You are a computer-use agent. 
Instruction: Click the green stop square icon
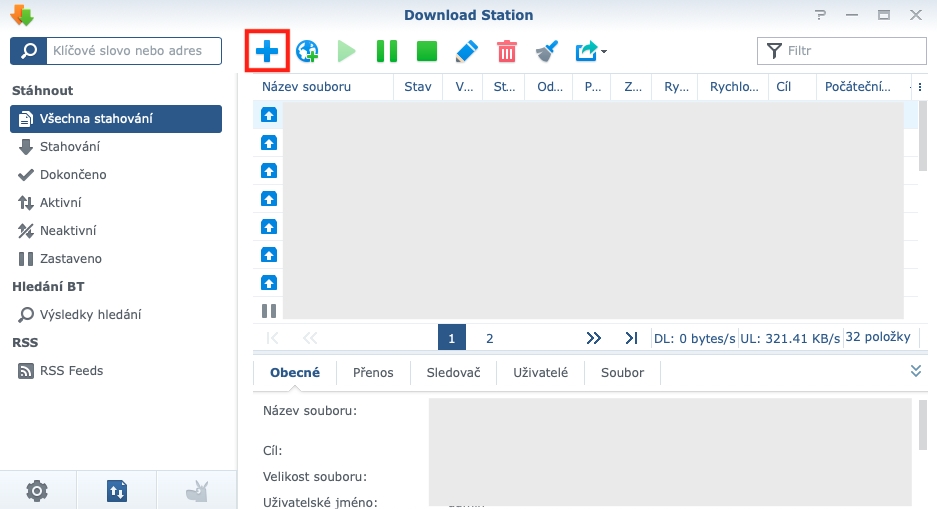pyautogui.click(x=427, y=51)
